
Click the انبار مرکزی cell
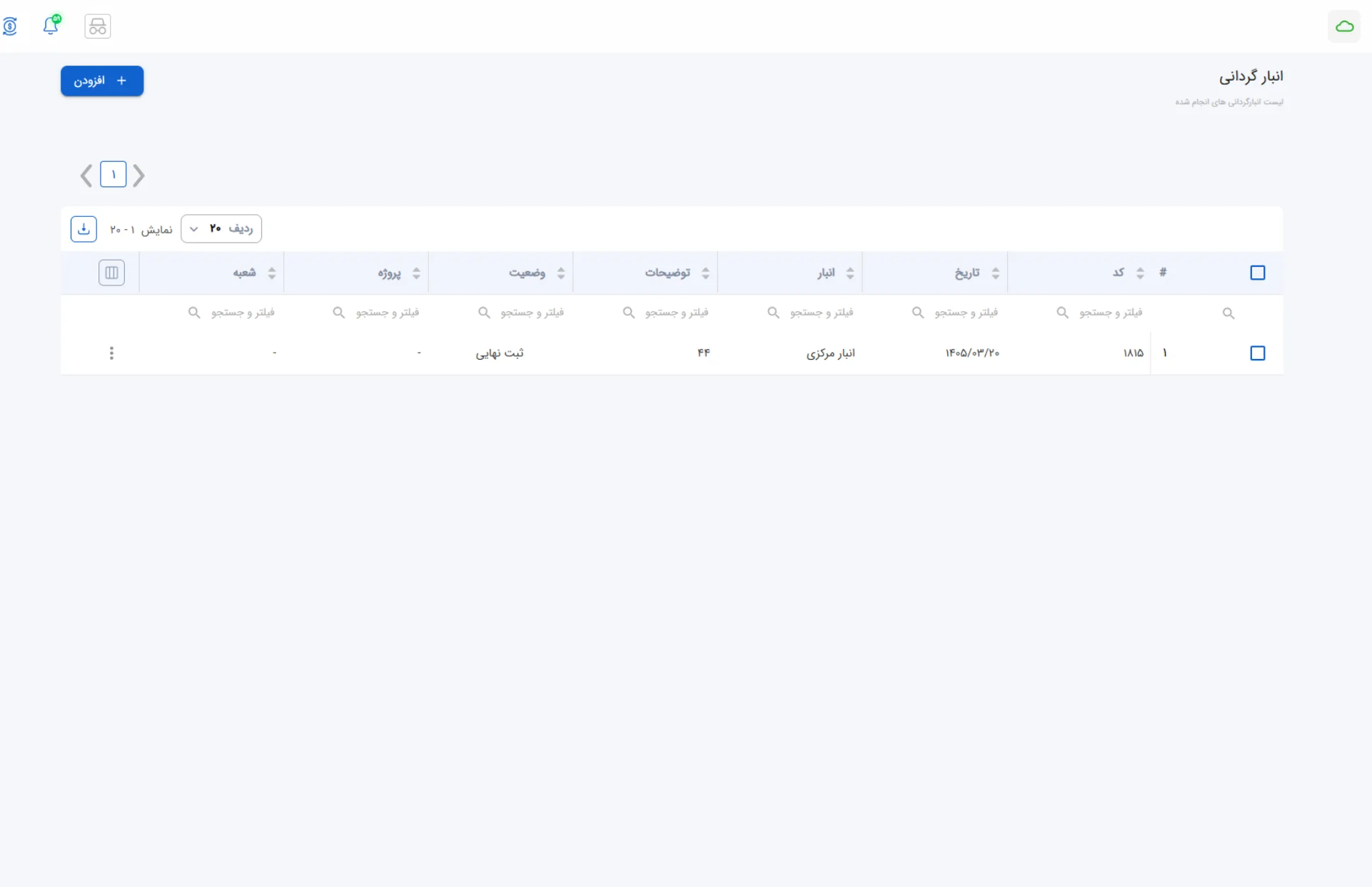click(830, 353)
